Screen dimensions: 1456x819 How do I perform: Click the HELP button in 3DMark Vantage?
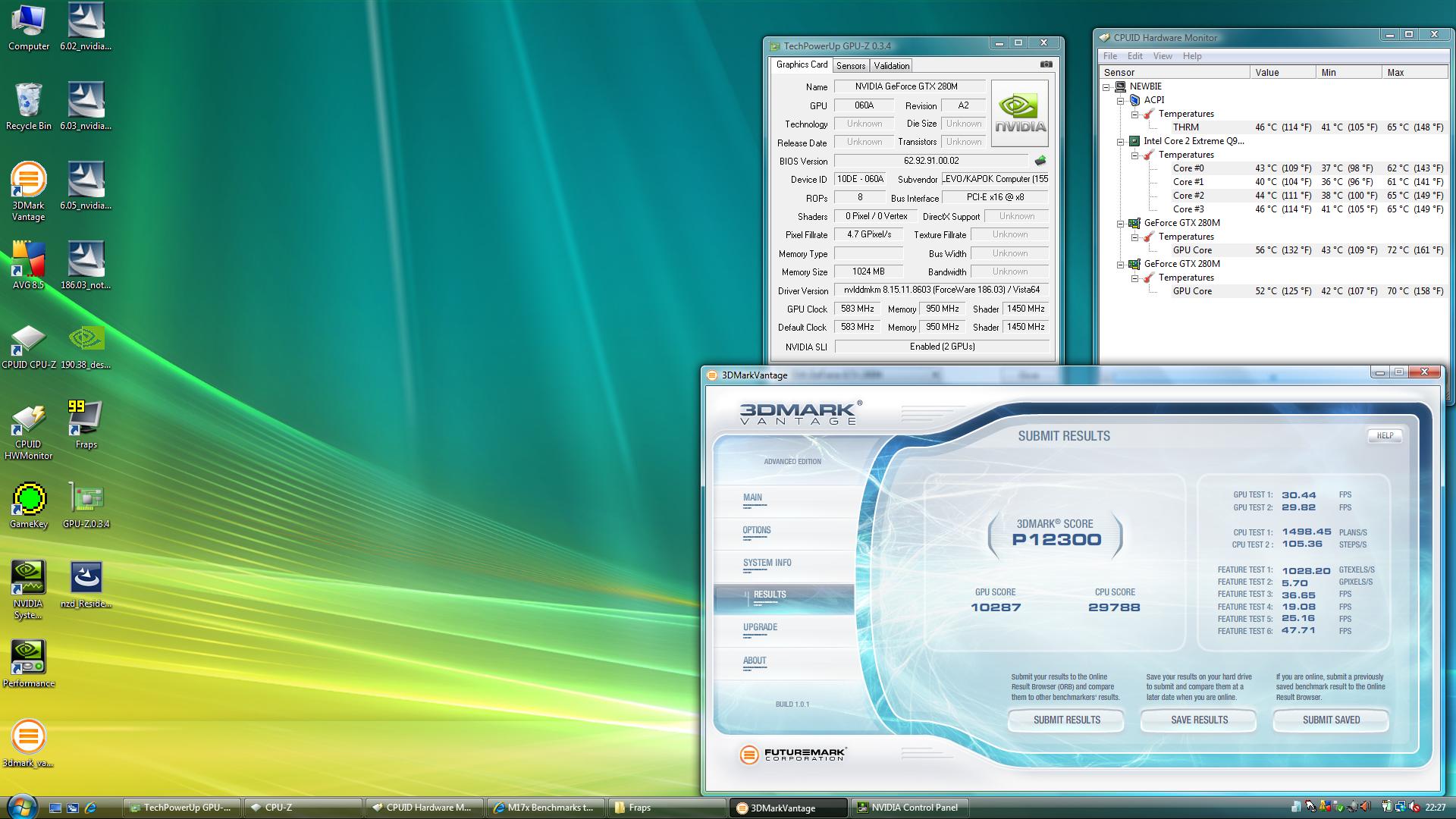point(1385,435)
